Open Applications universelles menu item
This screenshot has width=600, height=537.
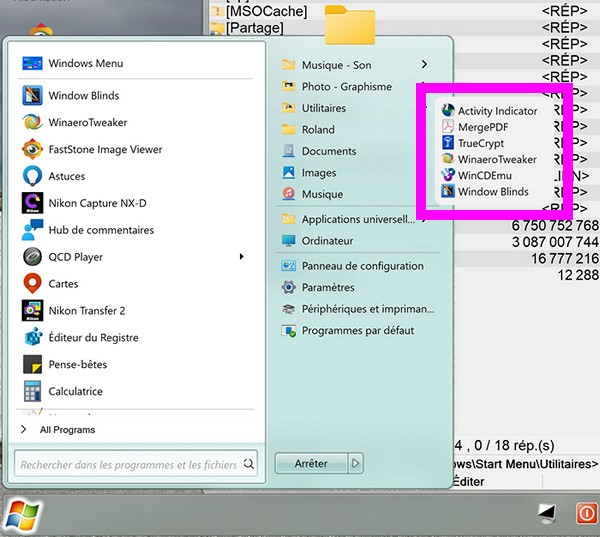pos(354,219)
